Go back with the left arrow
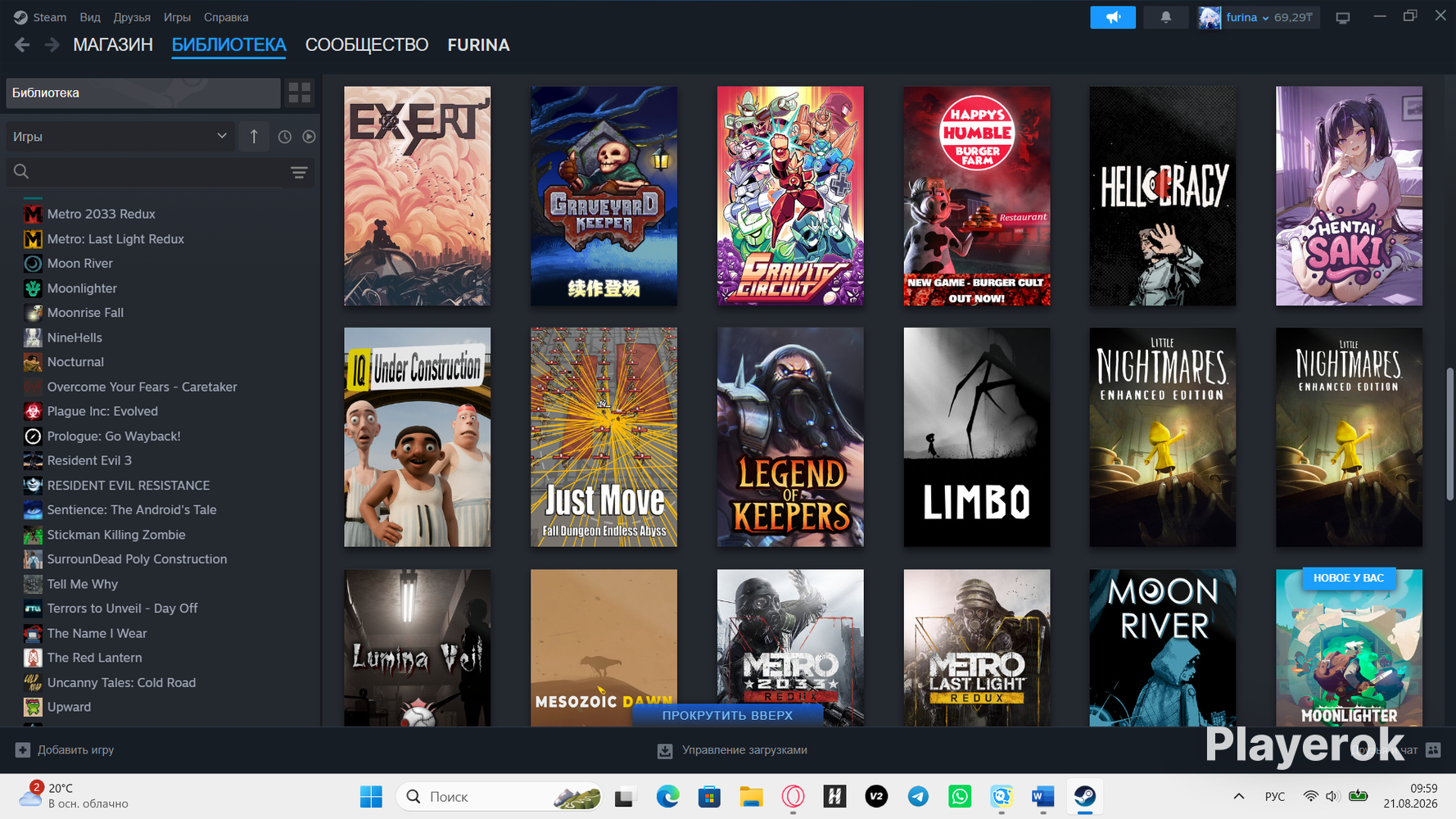This screenshot has height=819, width=1456. [22, 45]
